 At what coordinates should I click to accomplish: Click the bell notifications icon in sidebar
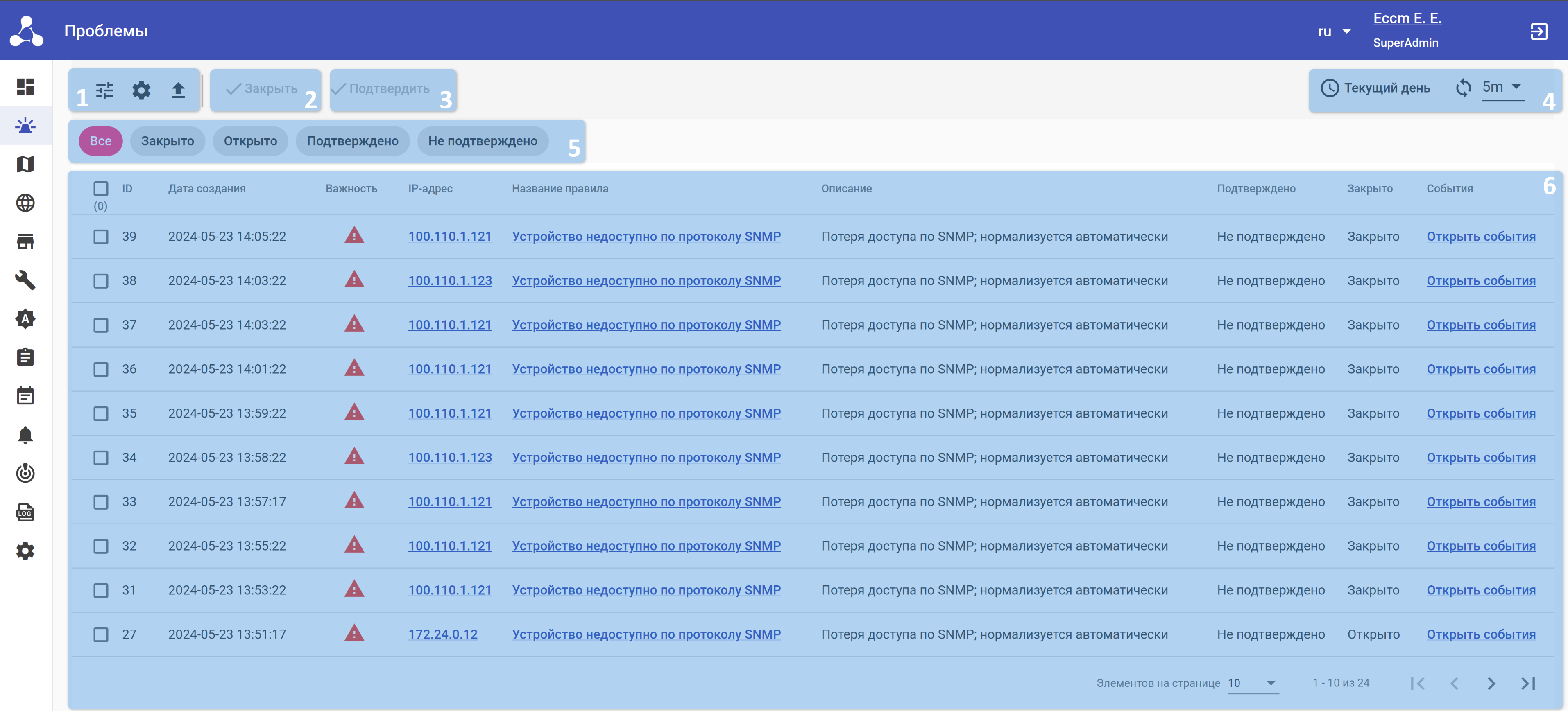(x=25, y=435)
